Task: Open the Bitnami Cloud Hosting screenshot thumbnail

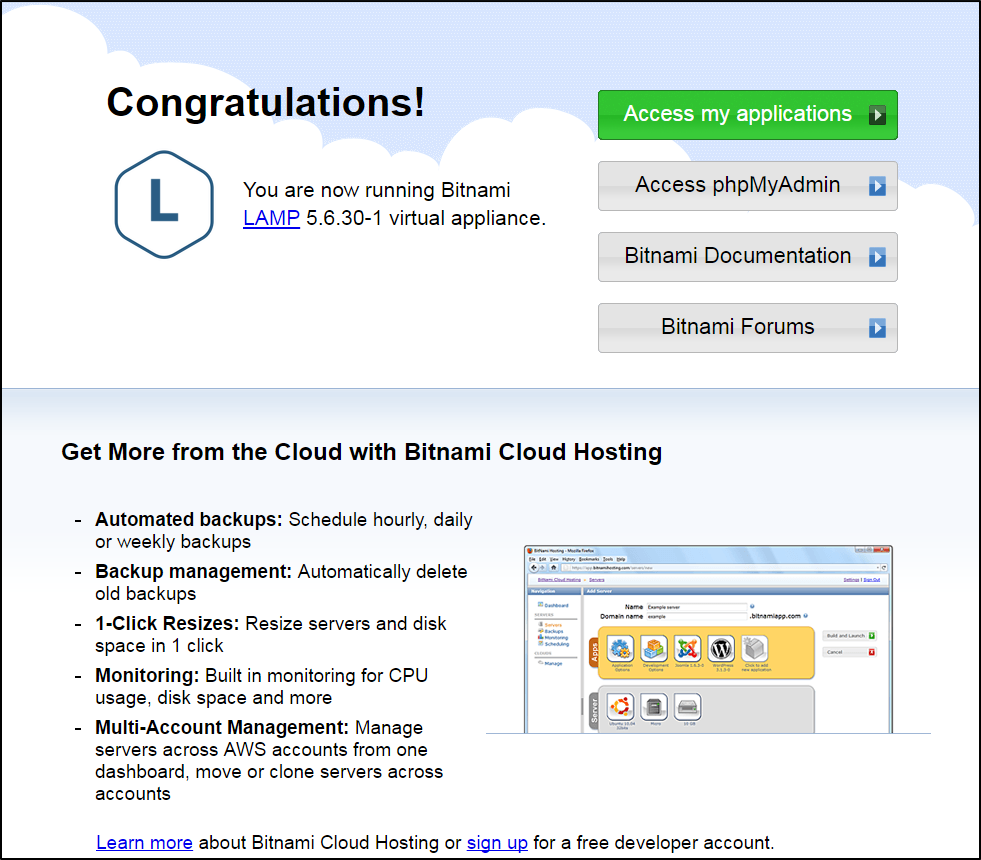Action: click(708, 639)
